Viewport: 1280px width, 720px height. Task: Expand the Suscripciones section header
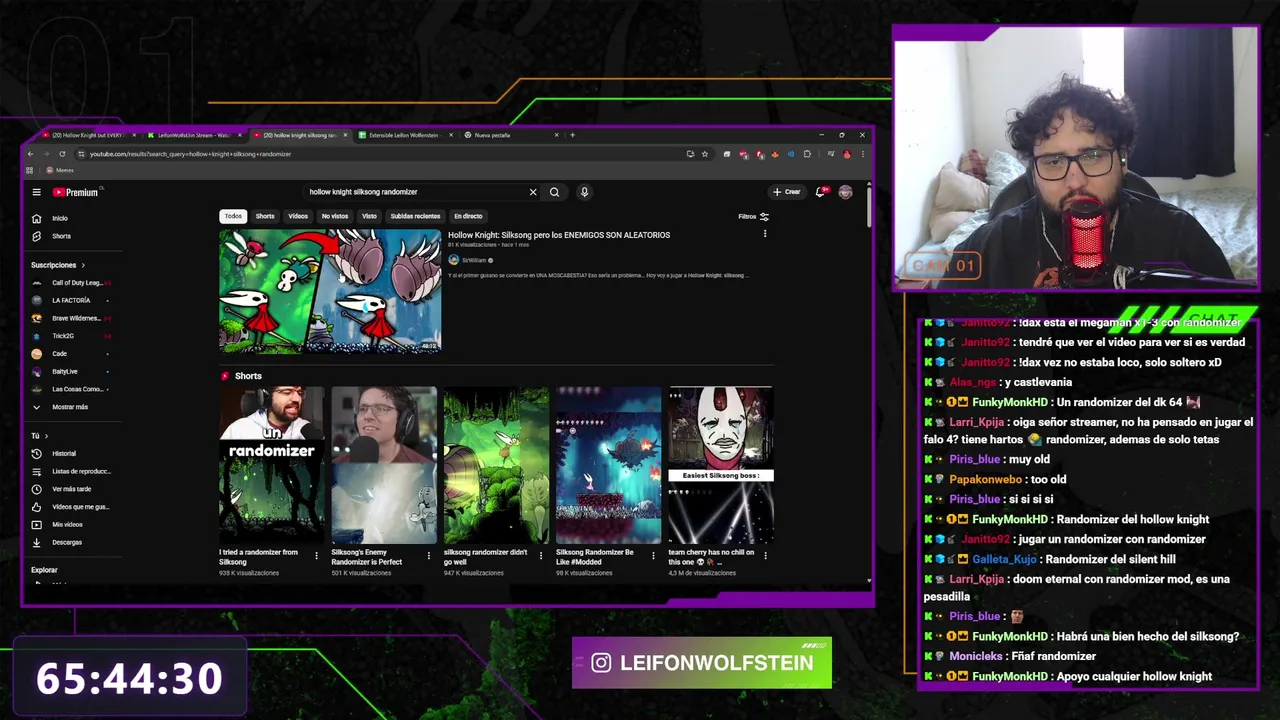[58, 265]
